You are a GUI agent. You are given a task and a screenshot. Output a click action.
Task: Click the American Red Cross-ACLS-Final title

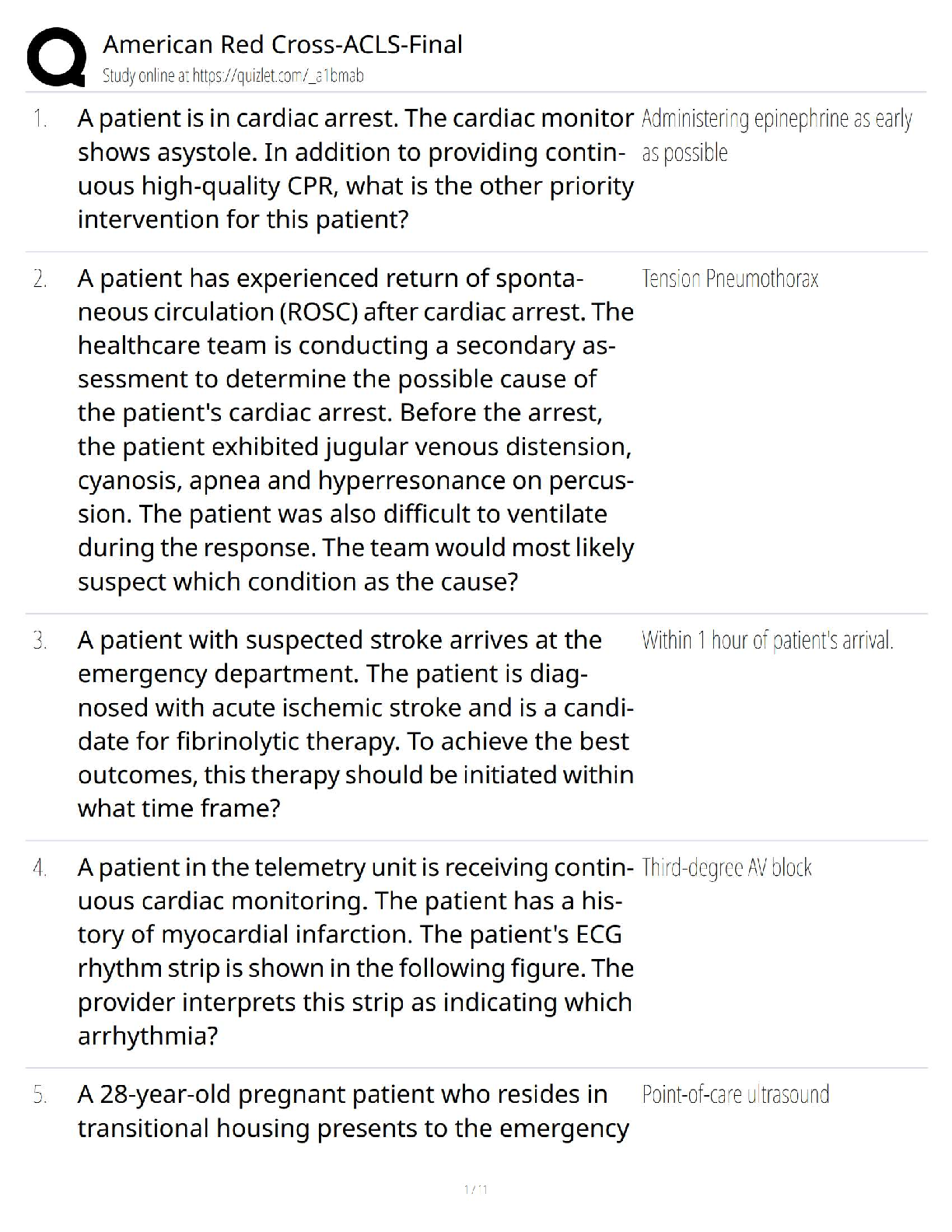click(x=282, y=44)
